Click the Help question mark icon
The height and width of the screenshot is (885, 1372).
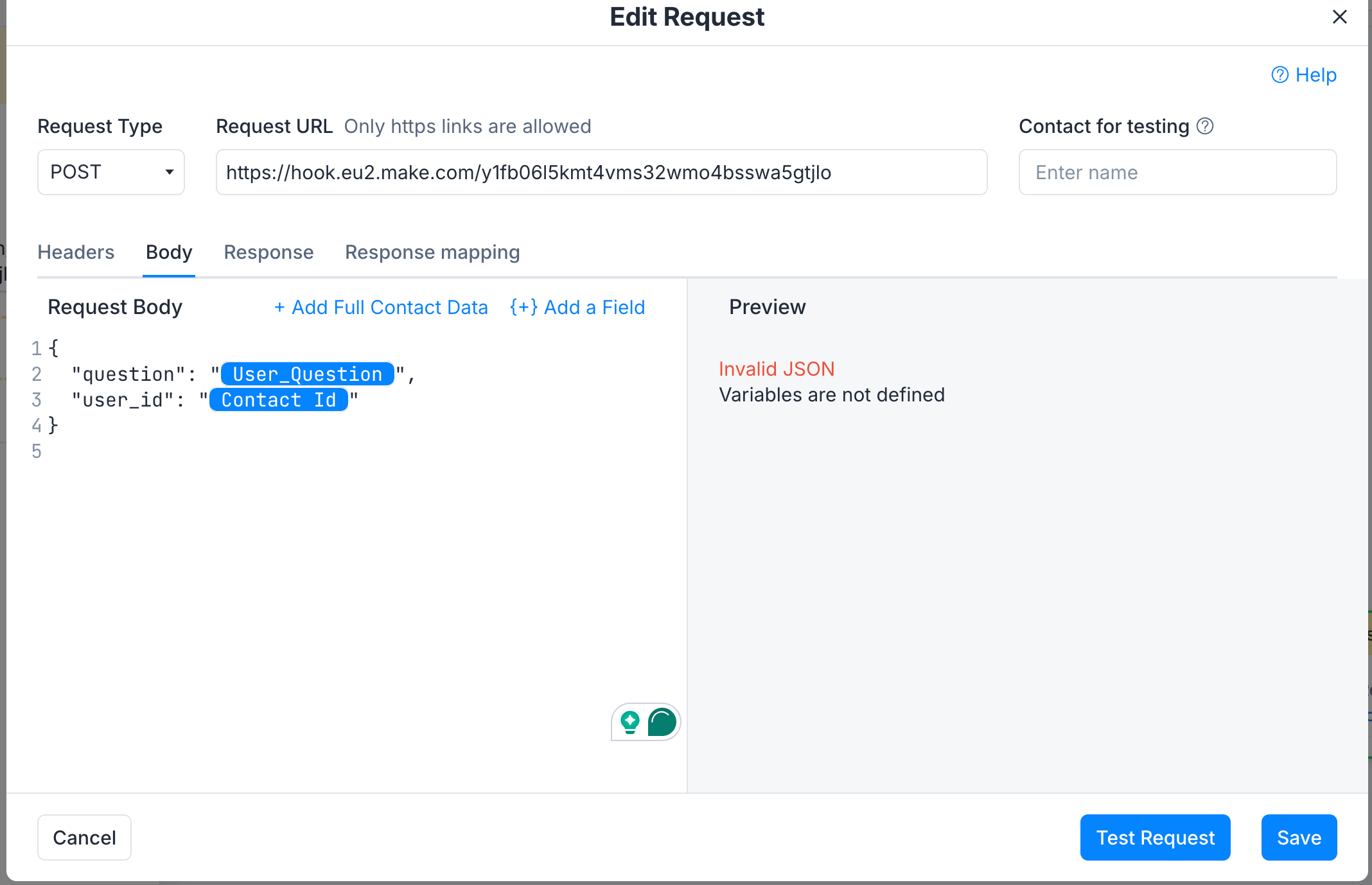(x=1280, y=75)
